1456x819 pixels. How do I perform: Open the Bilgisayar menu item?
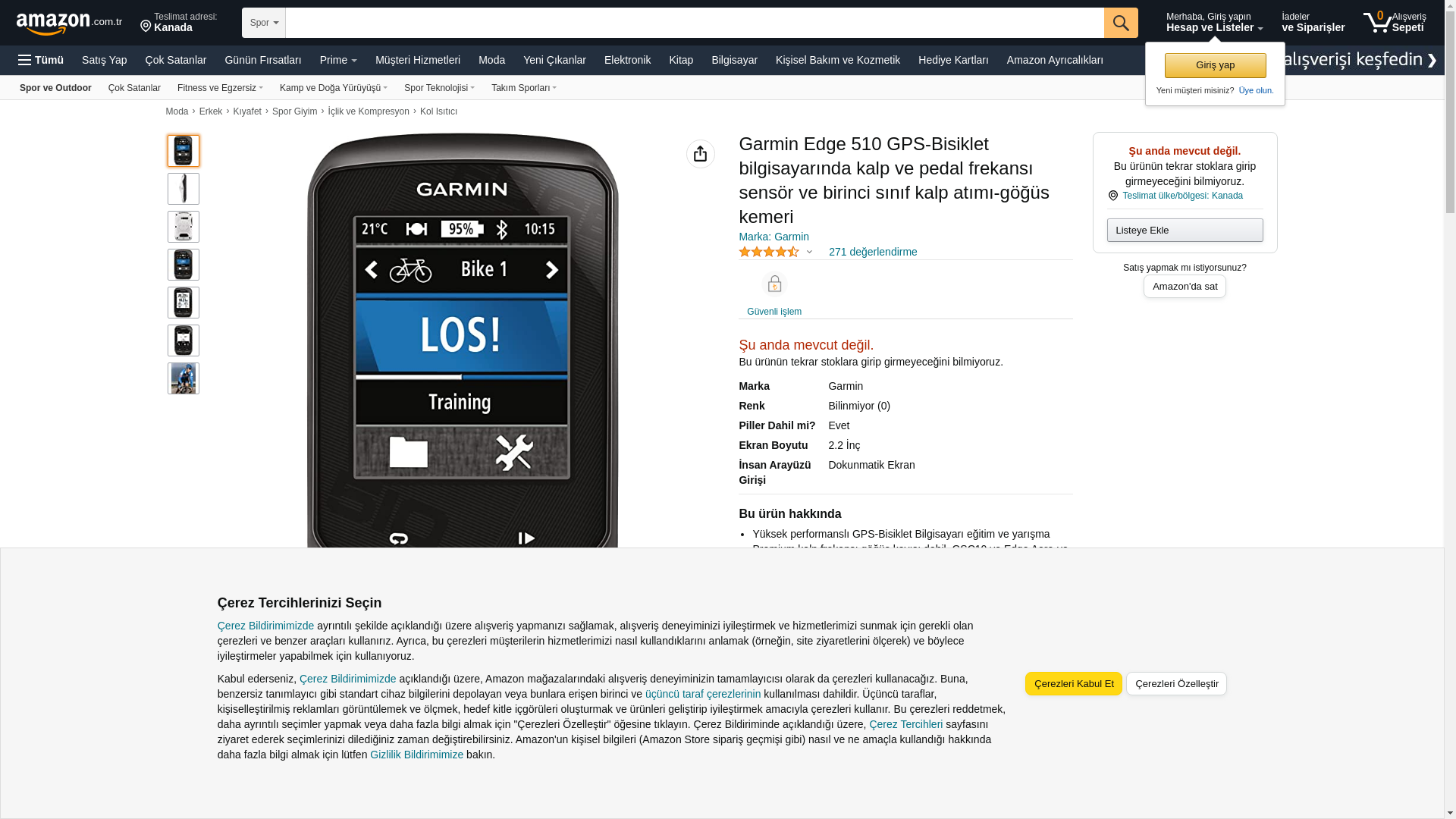point(734,60)
